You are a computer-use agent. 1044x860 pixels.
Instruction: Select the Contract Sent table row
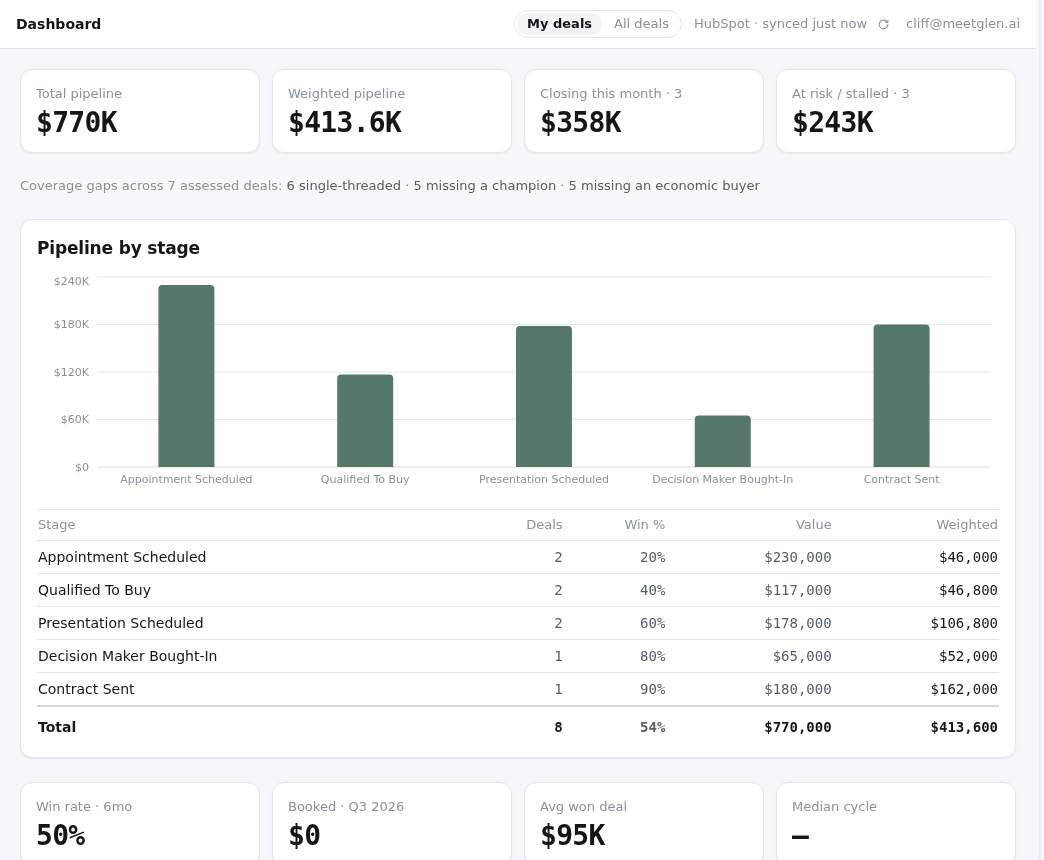coord(518,689)
